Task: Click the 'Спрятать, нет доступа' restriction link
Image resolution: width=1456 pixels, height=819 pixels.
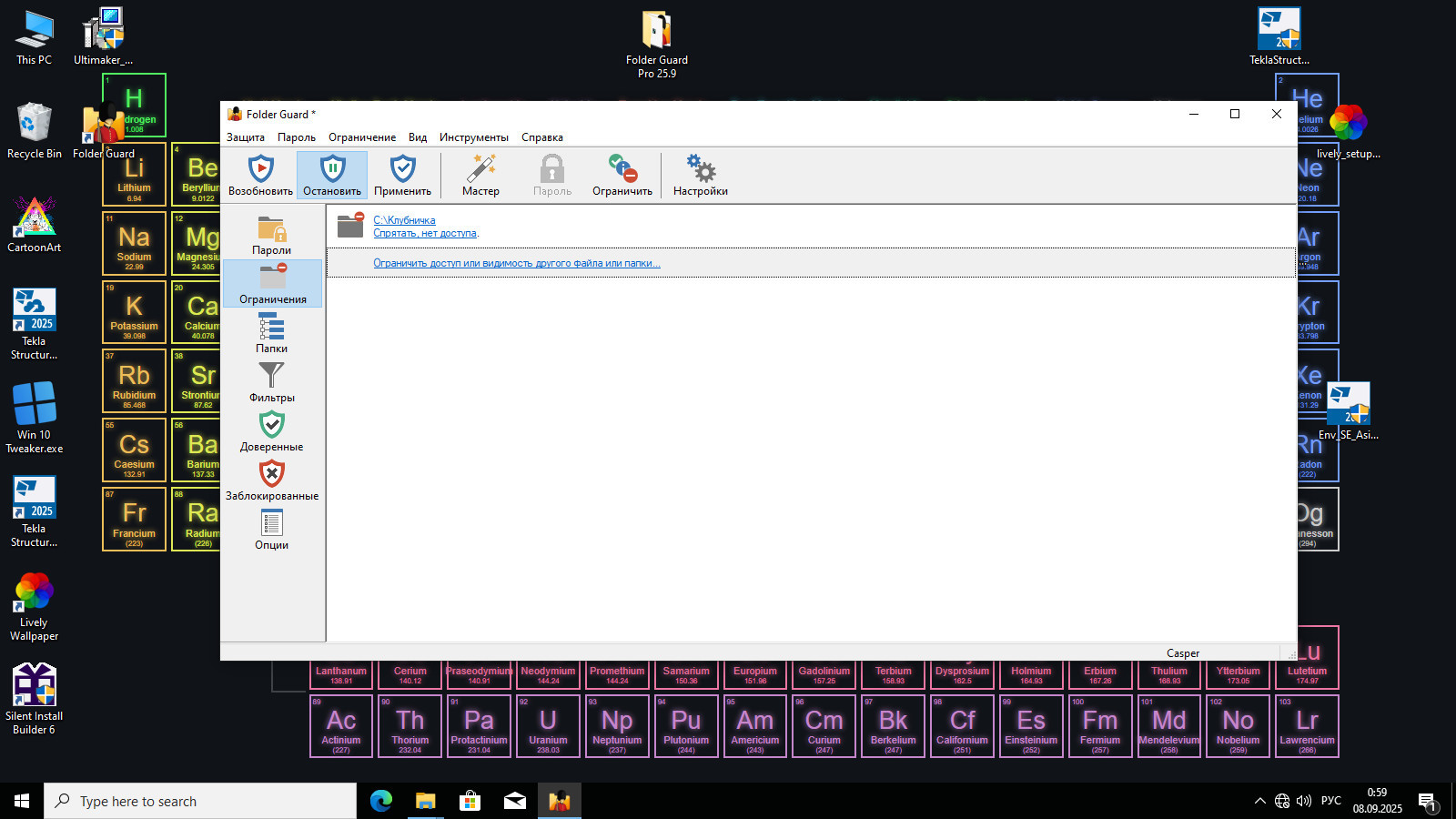Action: click(x=425, y=233)
